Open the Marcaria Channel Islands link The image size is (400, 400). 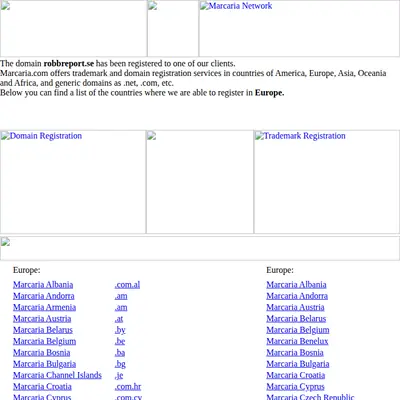click(57, 375)
